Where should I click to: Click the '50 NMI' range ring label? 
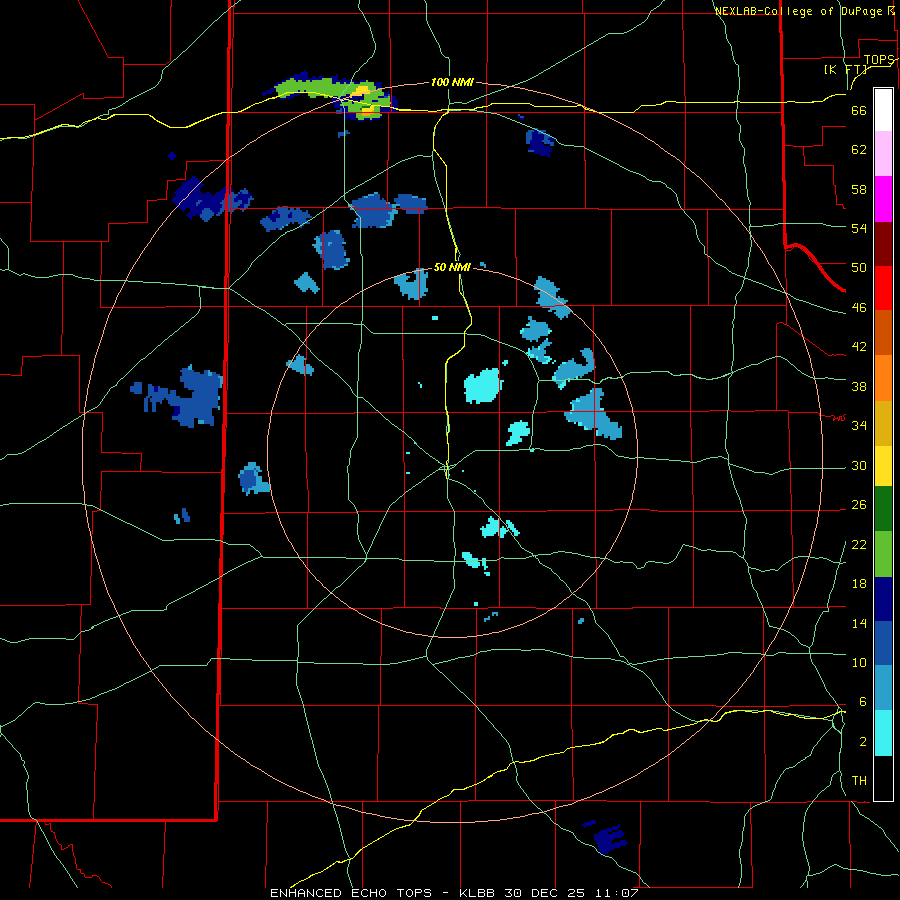[452, 267]
